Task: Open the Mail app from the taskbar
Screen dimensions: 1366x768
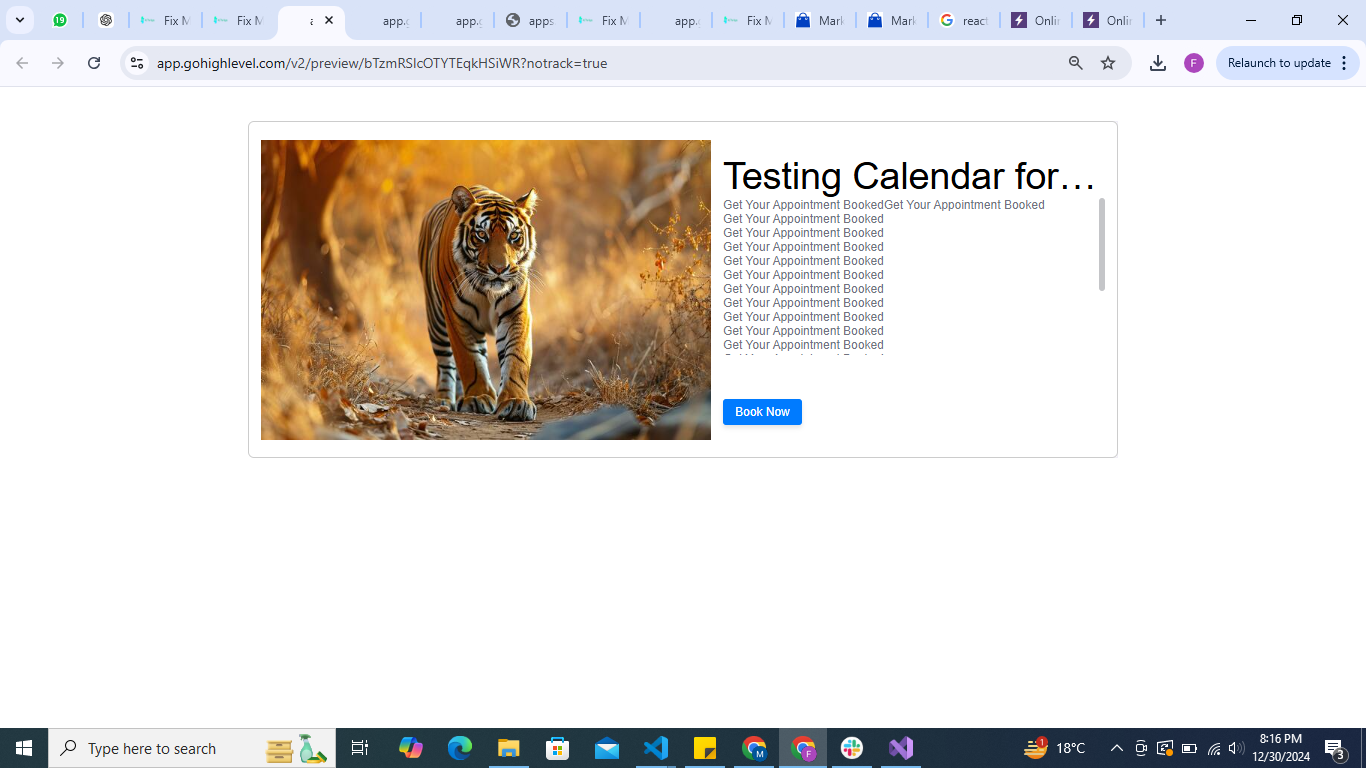Action: (606, 747)
